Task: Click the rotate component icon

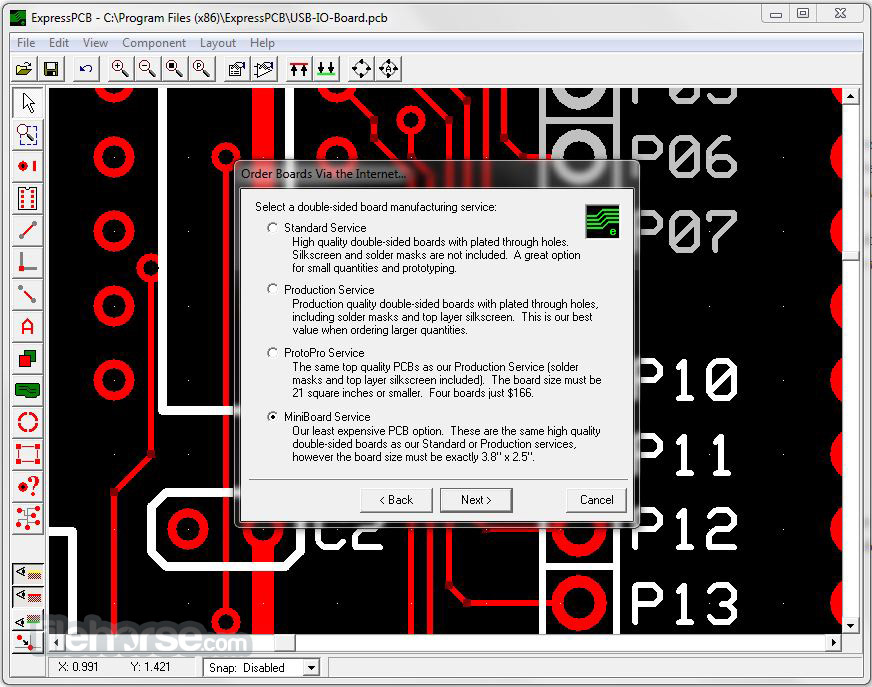Action: 361,69
